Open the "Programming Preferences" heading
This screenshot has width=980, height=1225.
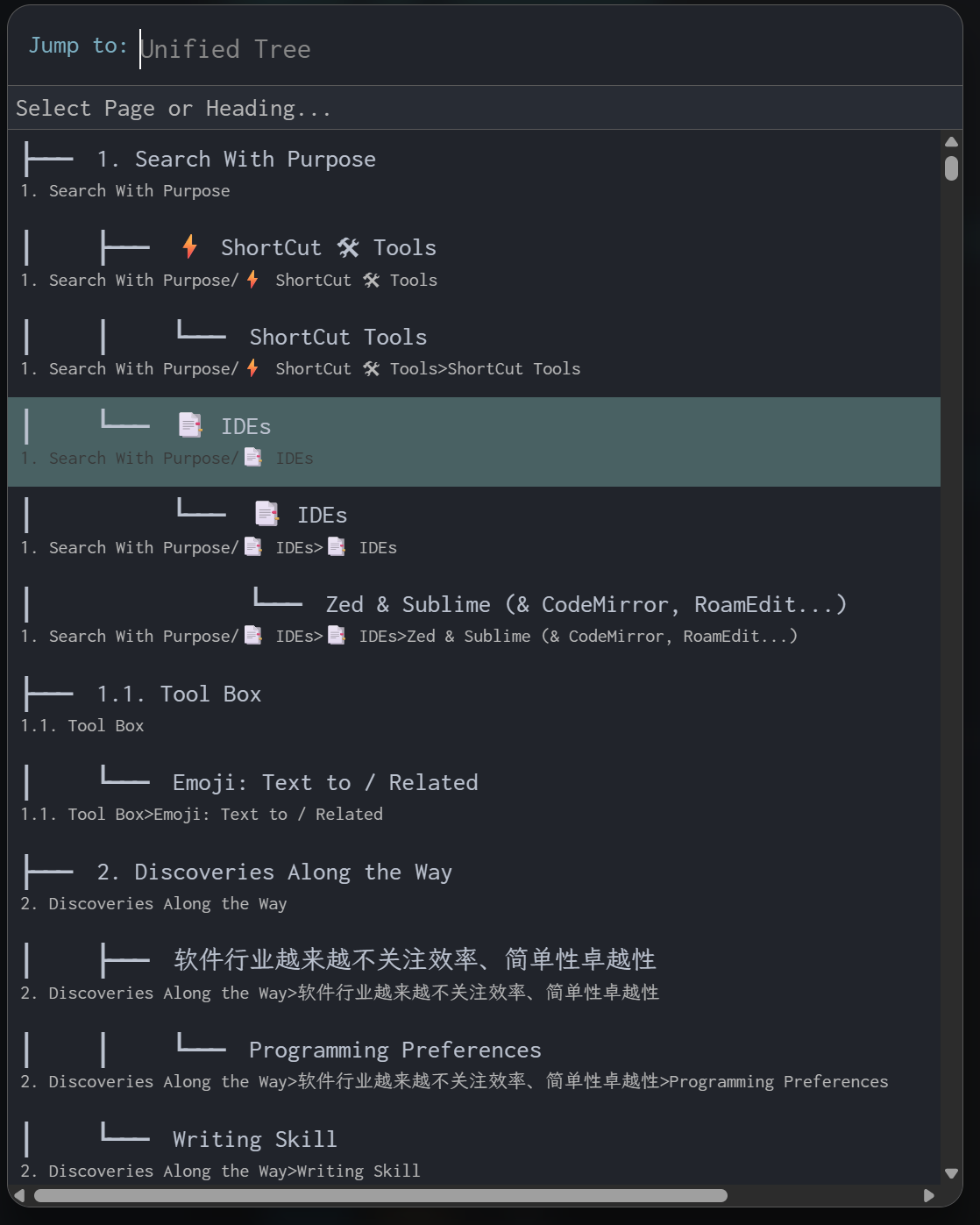tap(395, 1051)
